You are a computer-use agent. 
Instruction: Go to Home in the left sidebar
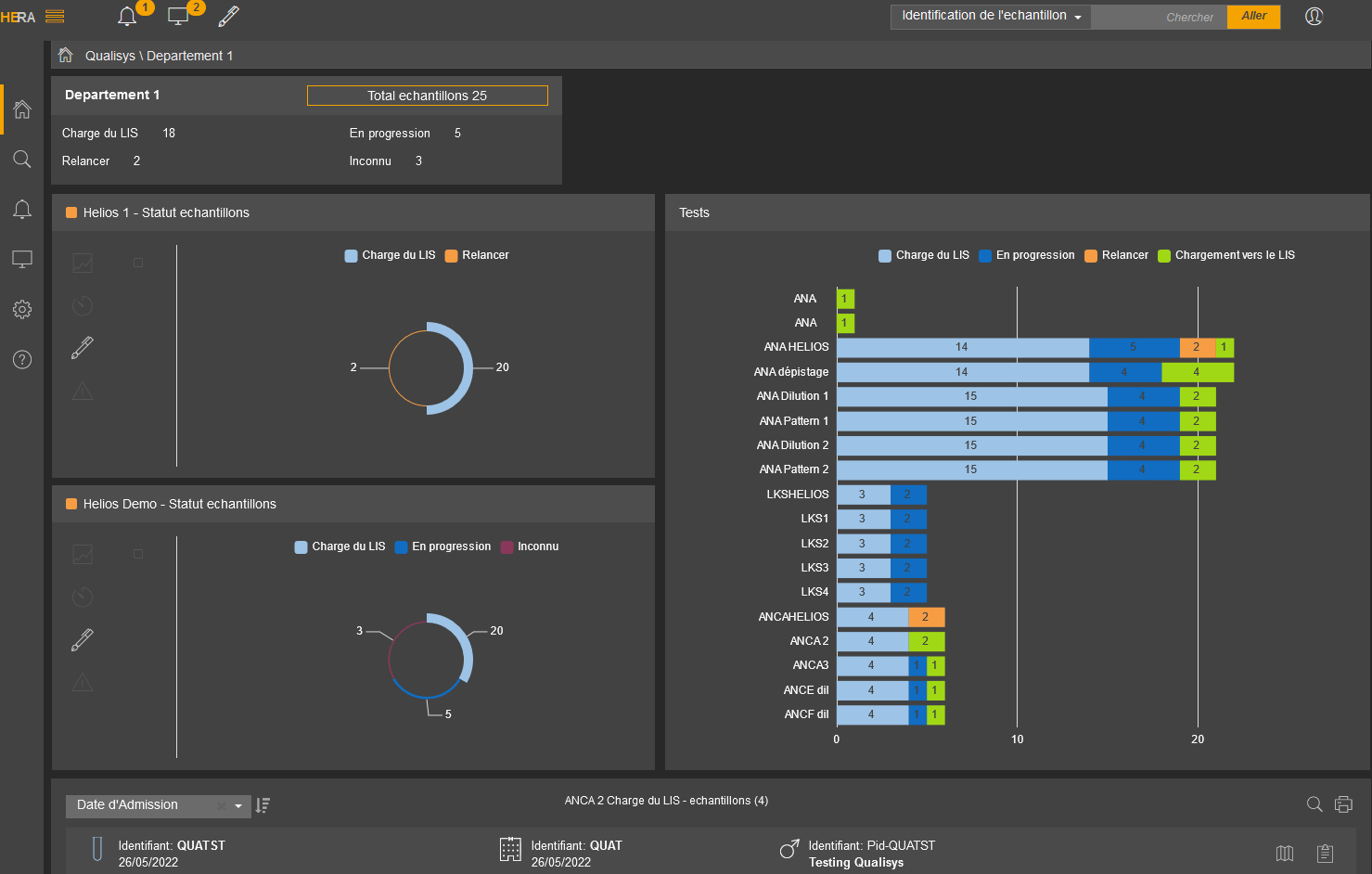pyautogui.click(x=22, y=109)
